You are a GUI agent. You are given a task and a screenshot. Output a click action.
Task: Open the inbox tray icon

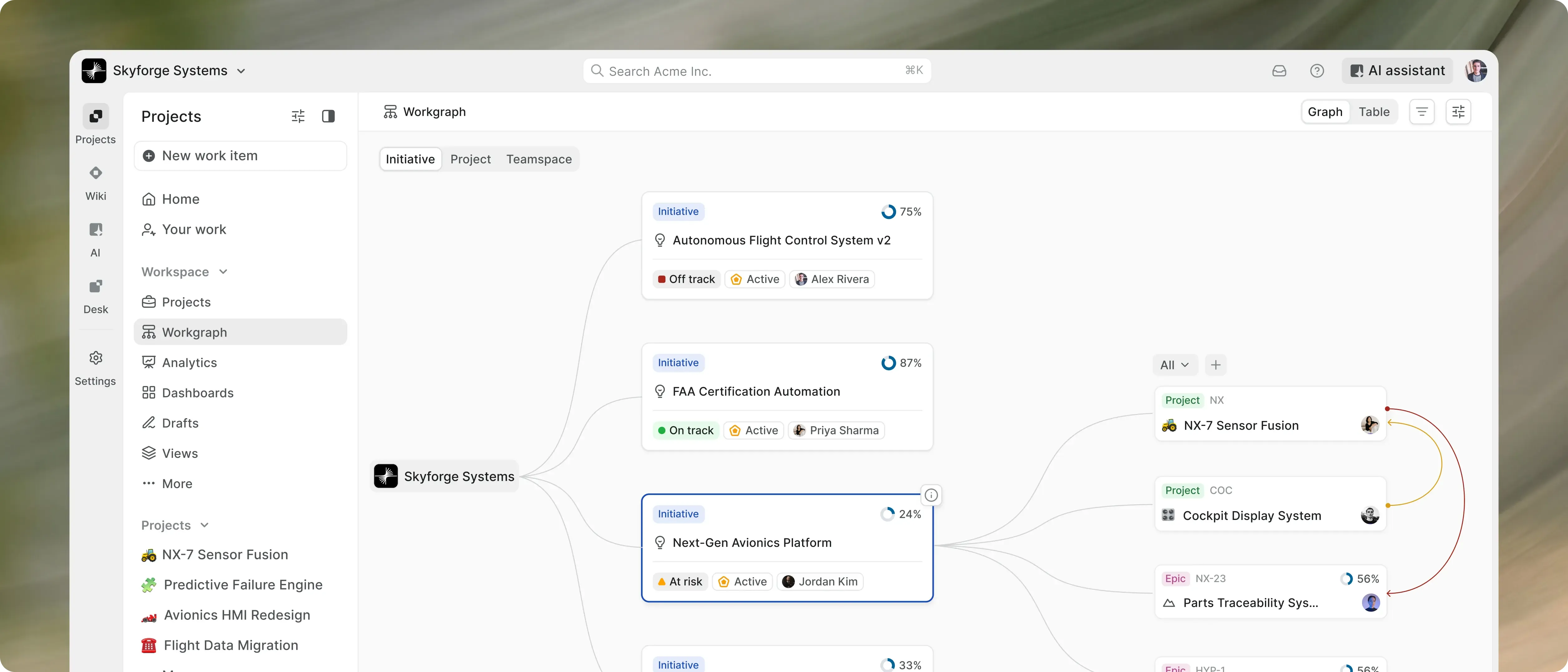coord(1280,71)
